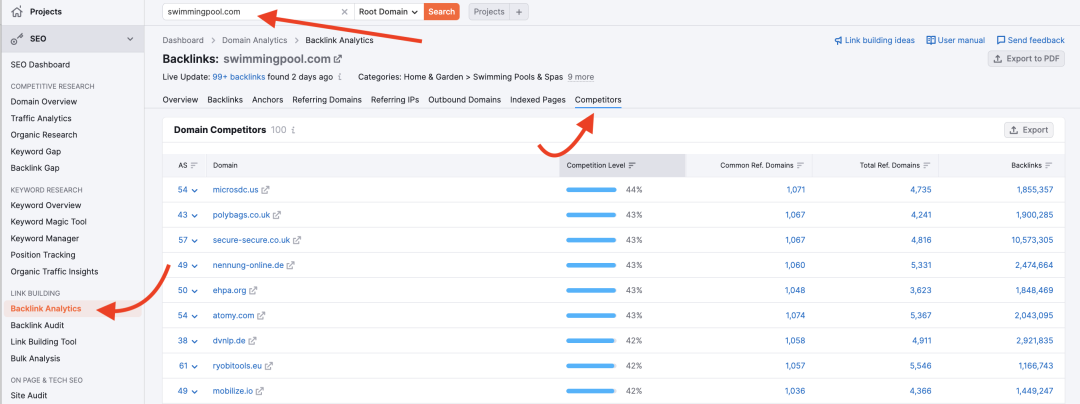Open the User manual
The image size is (1080, 404).
click(x=955, y=41)
